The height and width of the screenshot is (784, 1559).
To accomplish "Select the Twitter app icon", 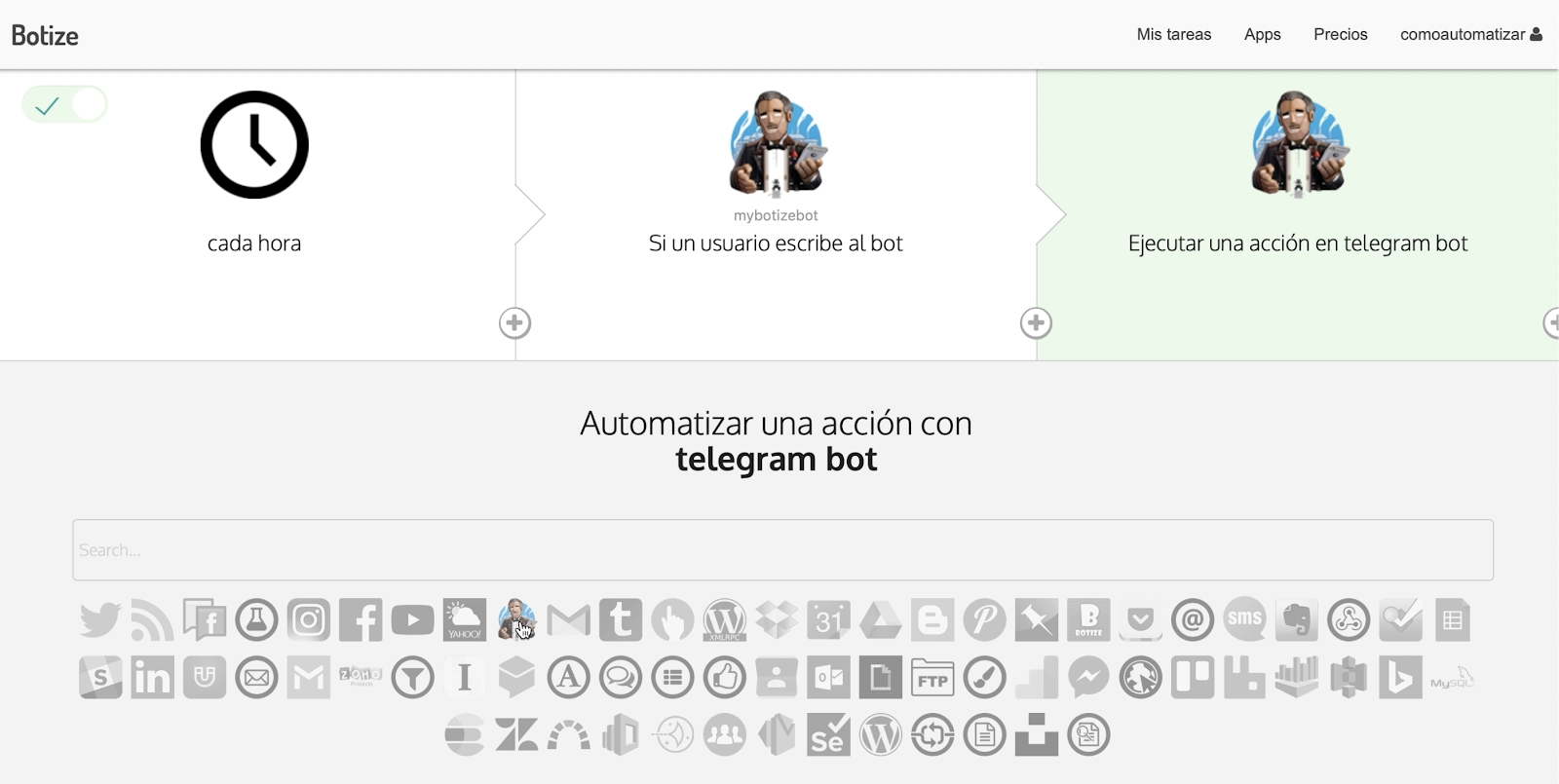I will 100,620.
